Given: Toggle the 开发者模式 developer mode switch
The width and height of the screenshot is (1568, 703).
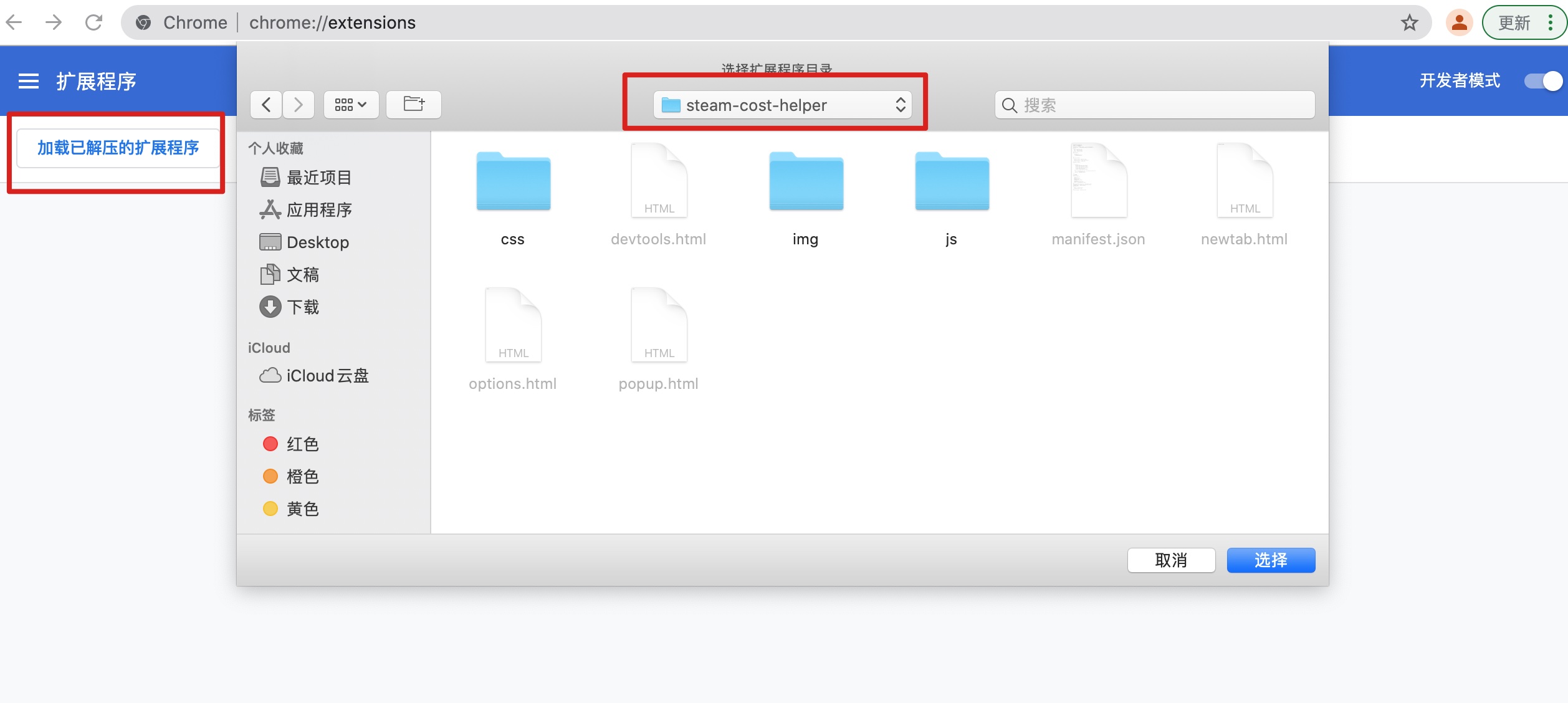Looking at the screenshot, I should (1543, 81).
